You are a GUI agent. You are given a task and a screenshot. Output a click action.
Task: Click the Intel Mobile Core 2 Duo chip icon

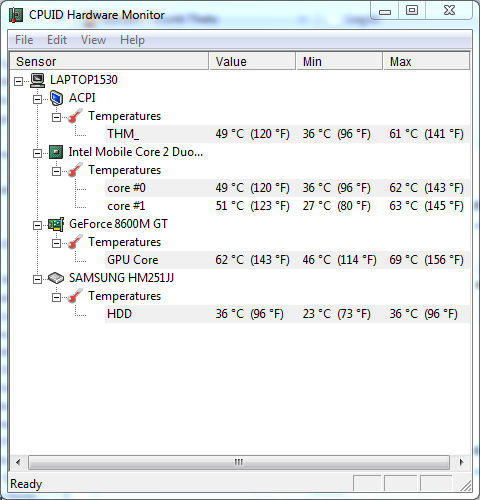coord(56,152)
